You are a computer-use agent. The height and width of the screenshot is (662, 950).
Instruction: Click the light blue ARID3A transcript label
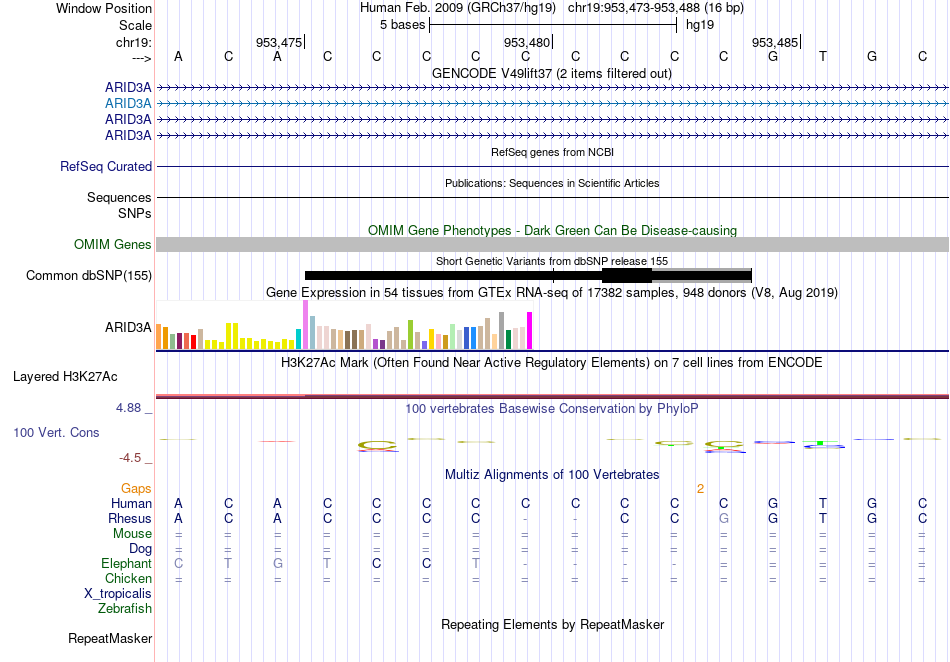click(x=128, y=103)
